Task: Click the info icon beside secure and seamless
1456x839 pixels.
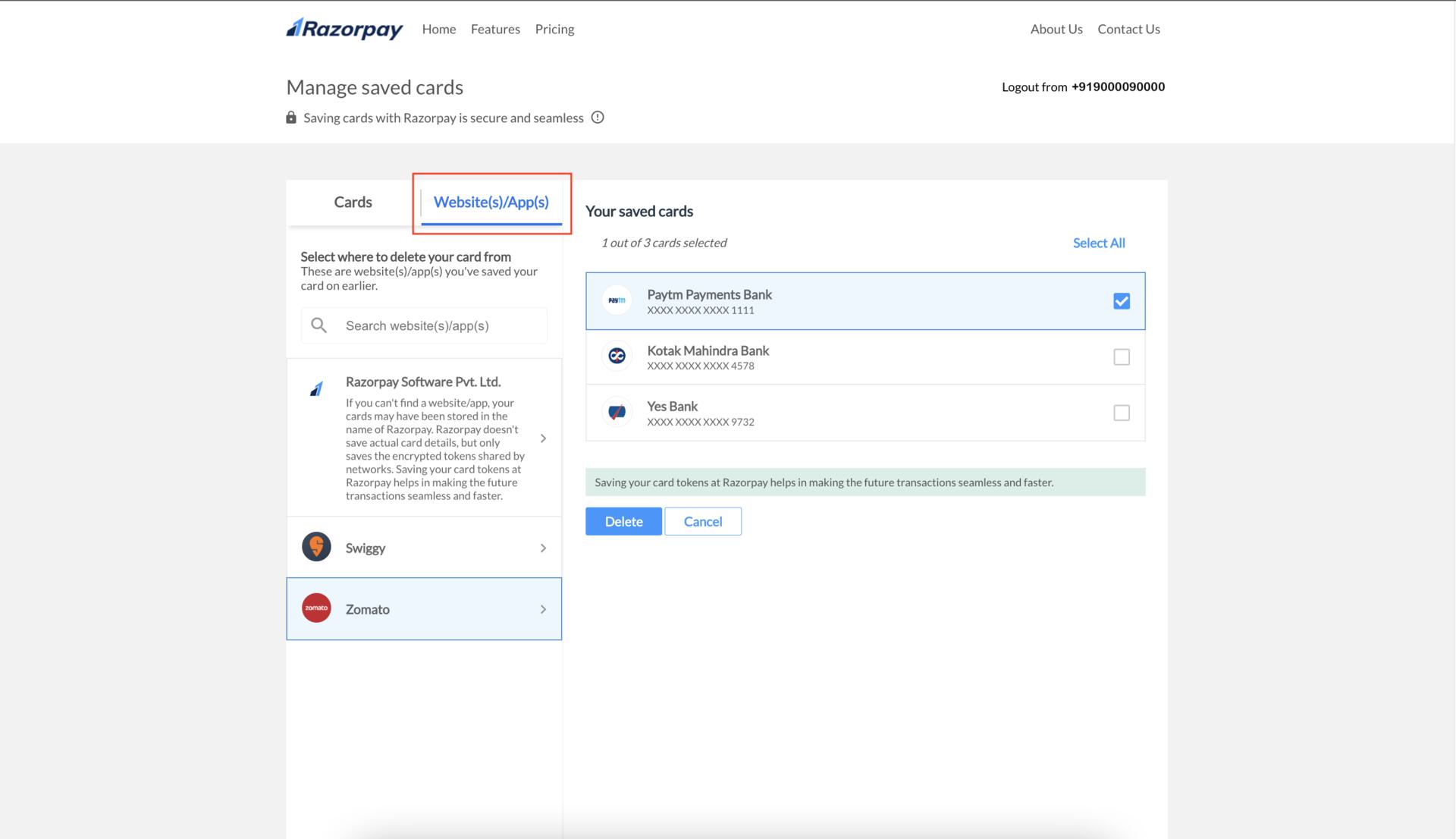Action: (x=598, y=118)
